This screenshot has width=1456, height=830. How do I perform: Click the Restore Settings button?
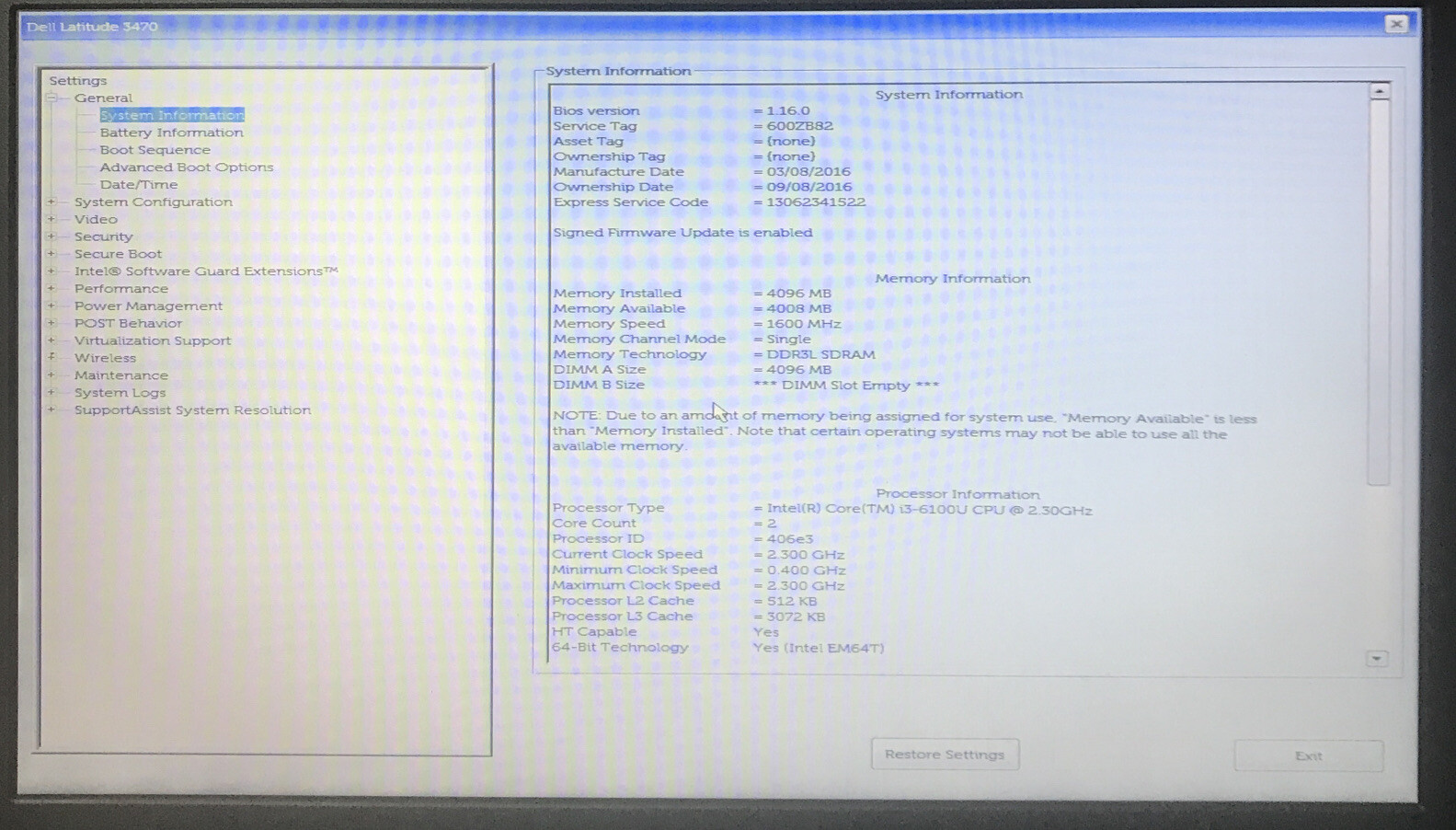tap(945, 755)
